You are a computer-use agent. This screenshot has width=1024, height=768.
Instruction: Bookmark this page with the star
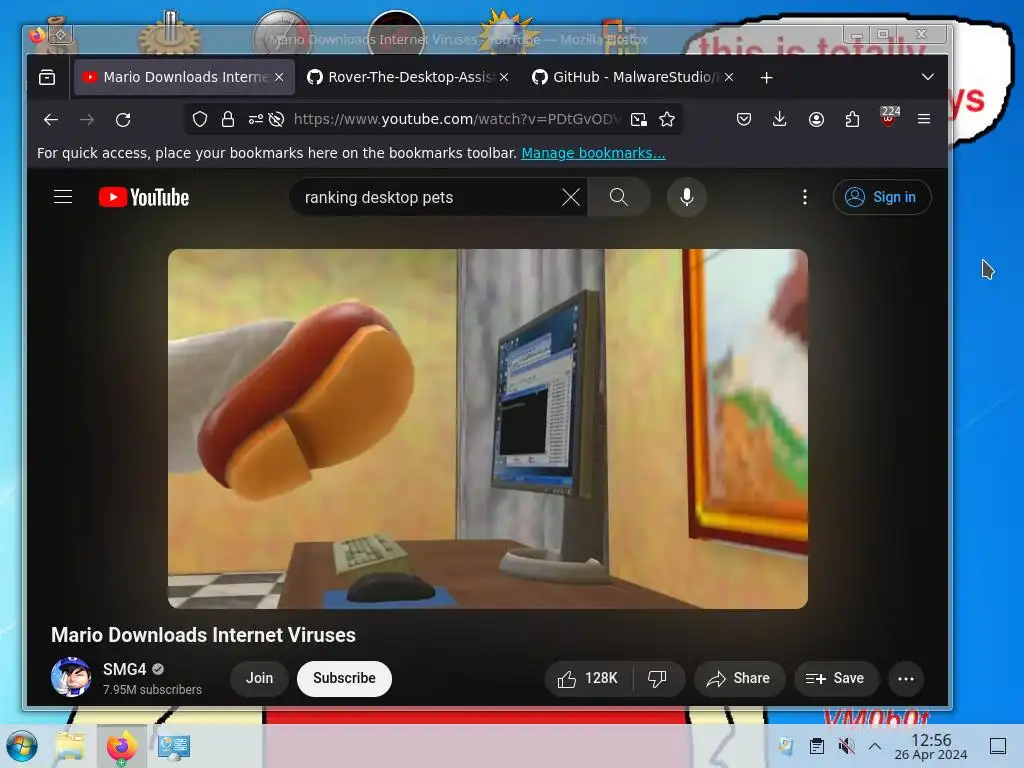click(x=667, y=119)
